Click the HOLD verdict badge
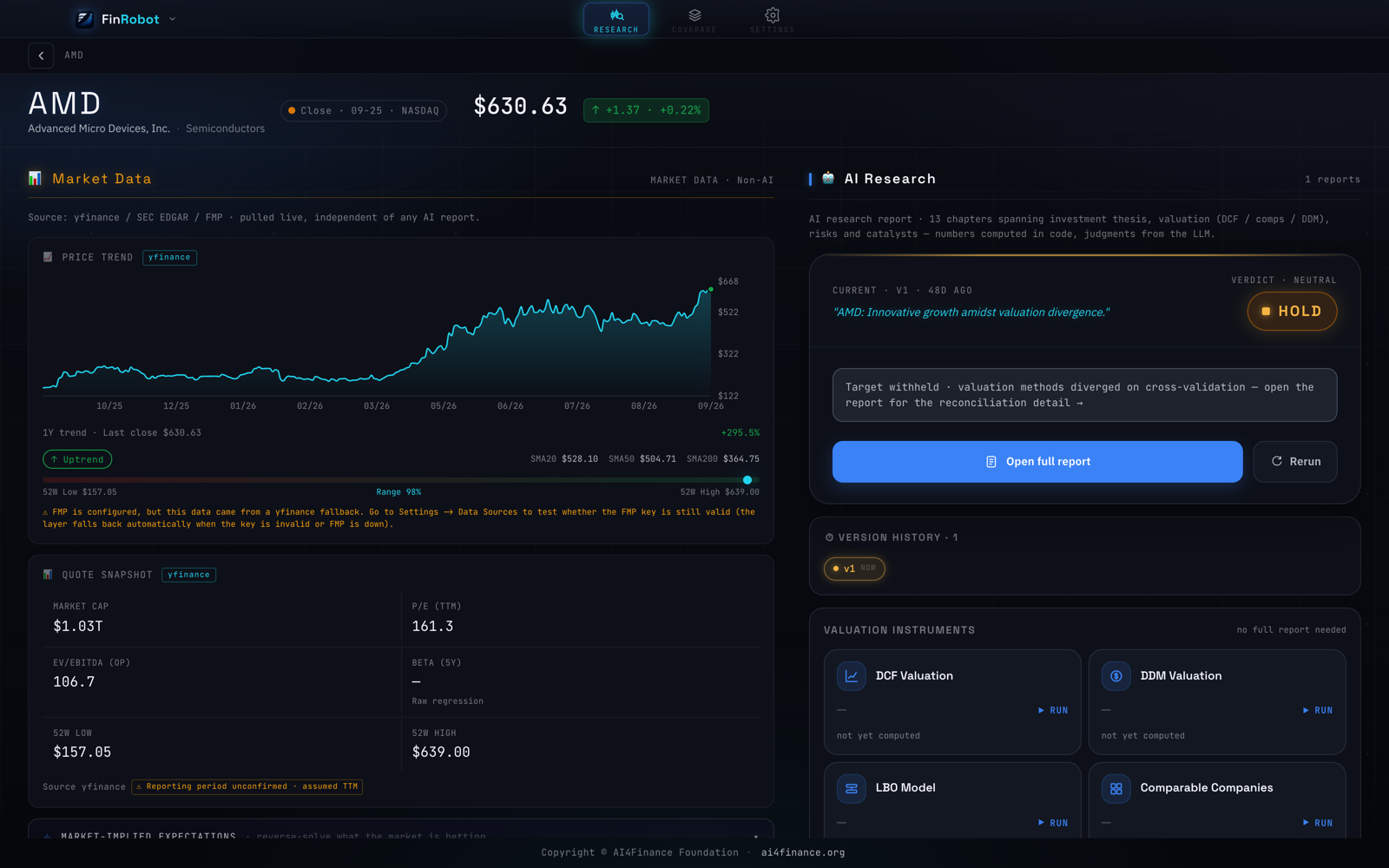 click(x=1292, y=311)
